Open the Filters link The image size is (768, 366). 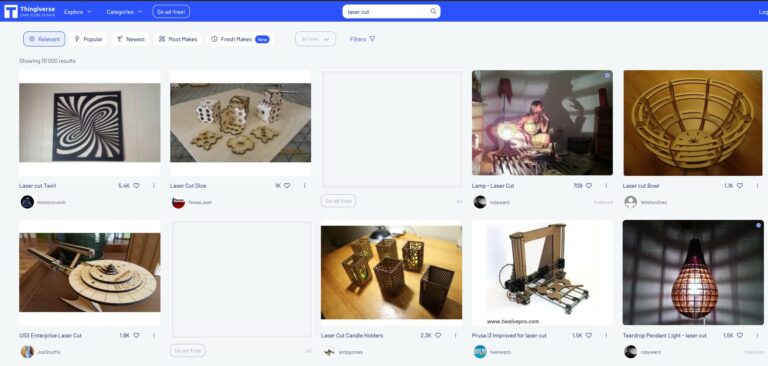click(362, 39)
